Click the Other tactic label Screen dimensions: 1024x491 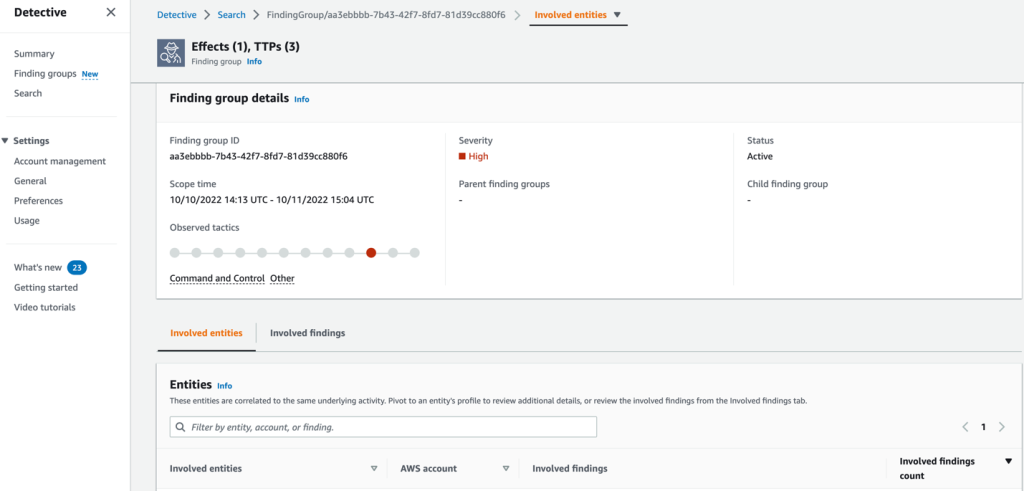pos(282,279)
